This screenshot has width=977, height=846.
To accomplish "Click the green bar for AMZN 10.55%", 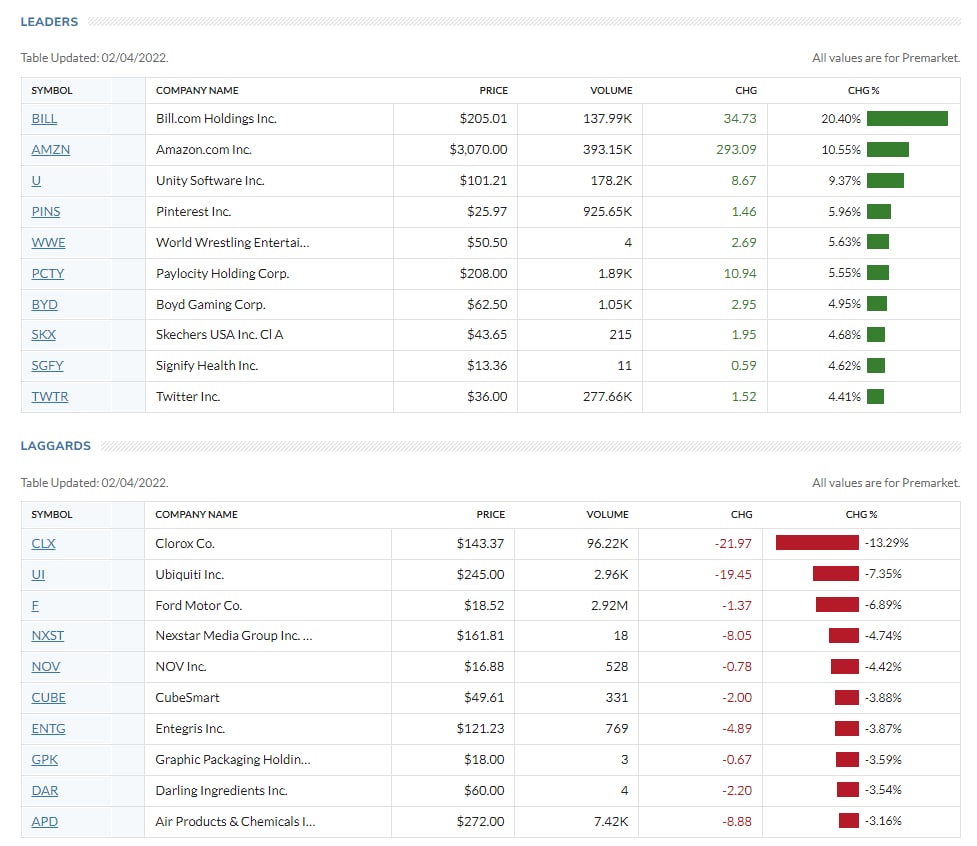I will pos(888,150).
